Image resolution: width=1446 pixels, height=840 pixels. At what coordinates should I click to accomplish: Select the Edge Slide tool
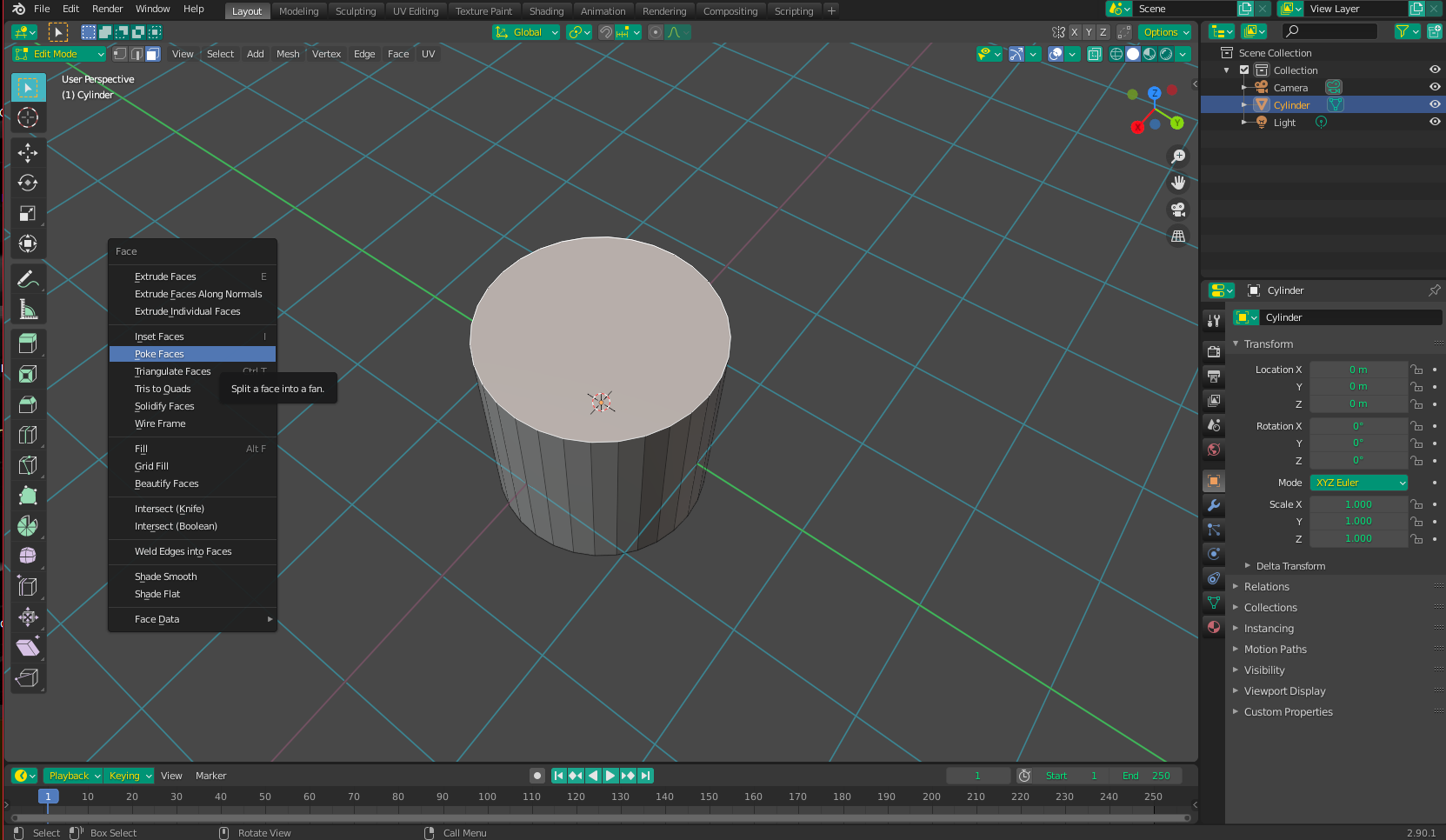tap(28, 587)
